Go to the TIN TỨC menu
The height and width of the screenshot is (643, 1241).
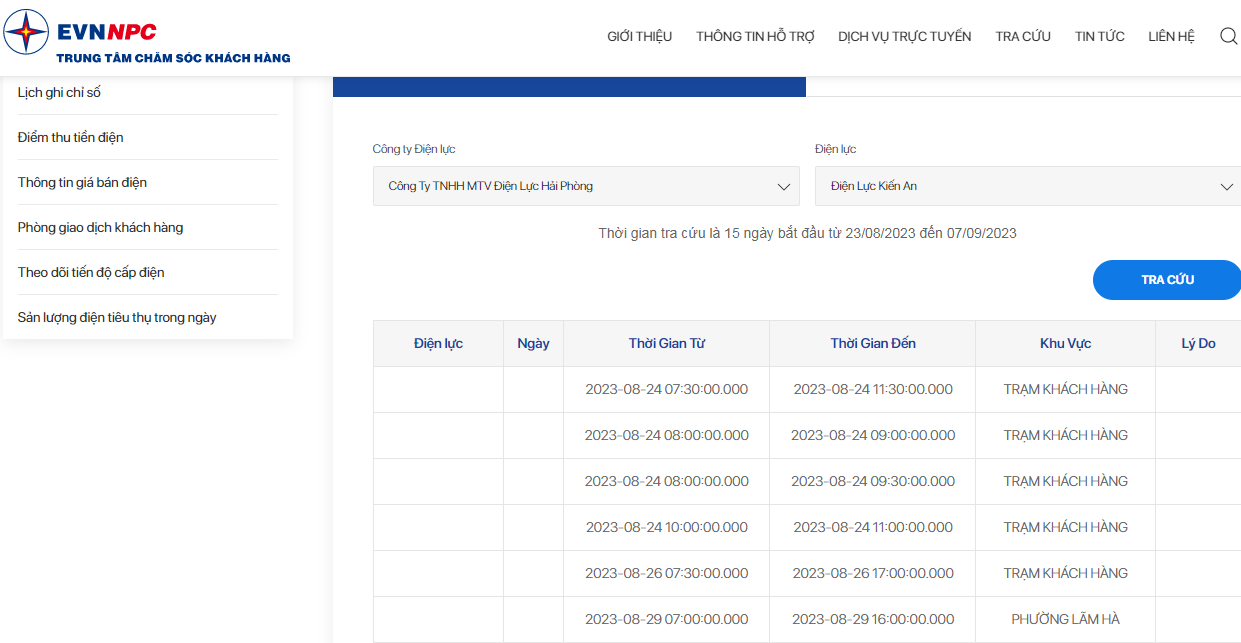[x=1100, y=36]
